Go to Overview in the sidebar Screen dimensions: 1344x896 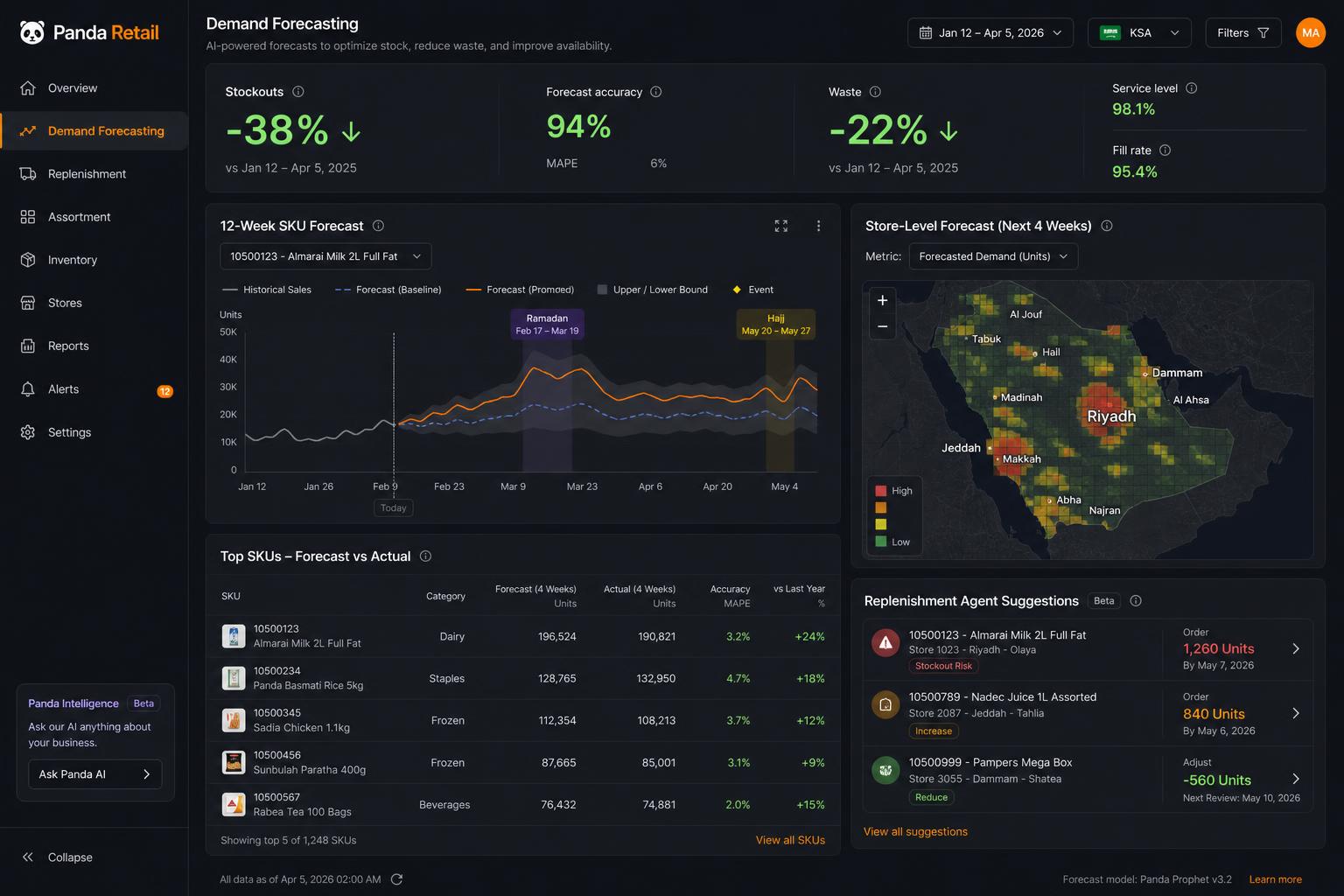tap(94, 88)
